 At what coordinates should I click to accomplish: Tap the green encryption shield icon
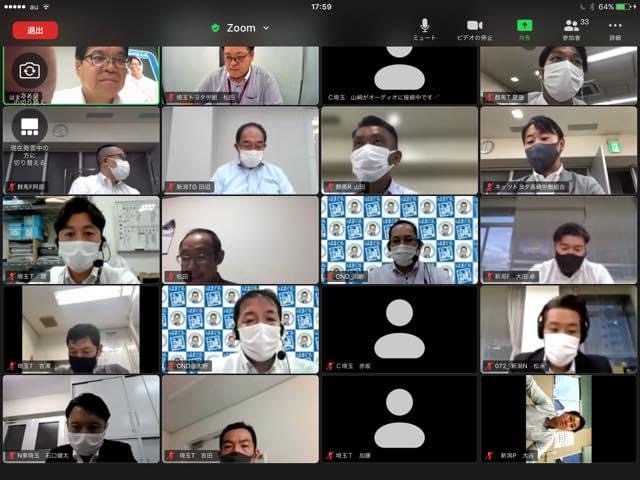point(215,28)
